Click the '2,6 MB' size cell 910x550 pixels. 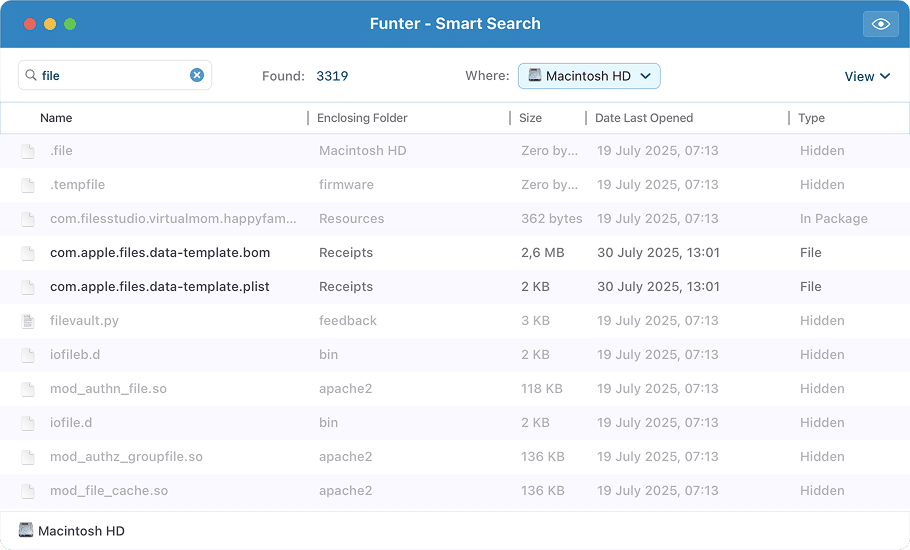(x=543, y=252)
